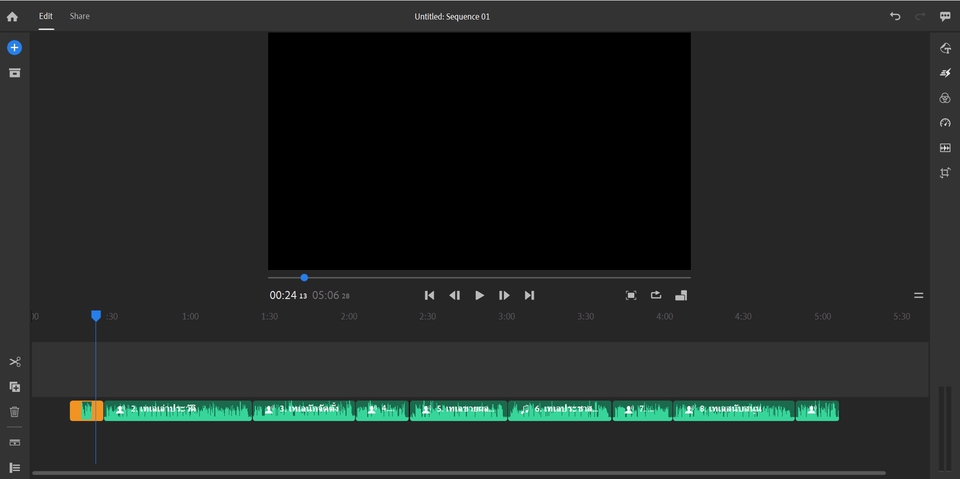
Task: Undo the last action
Action: [x=895, y=17]
